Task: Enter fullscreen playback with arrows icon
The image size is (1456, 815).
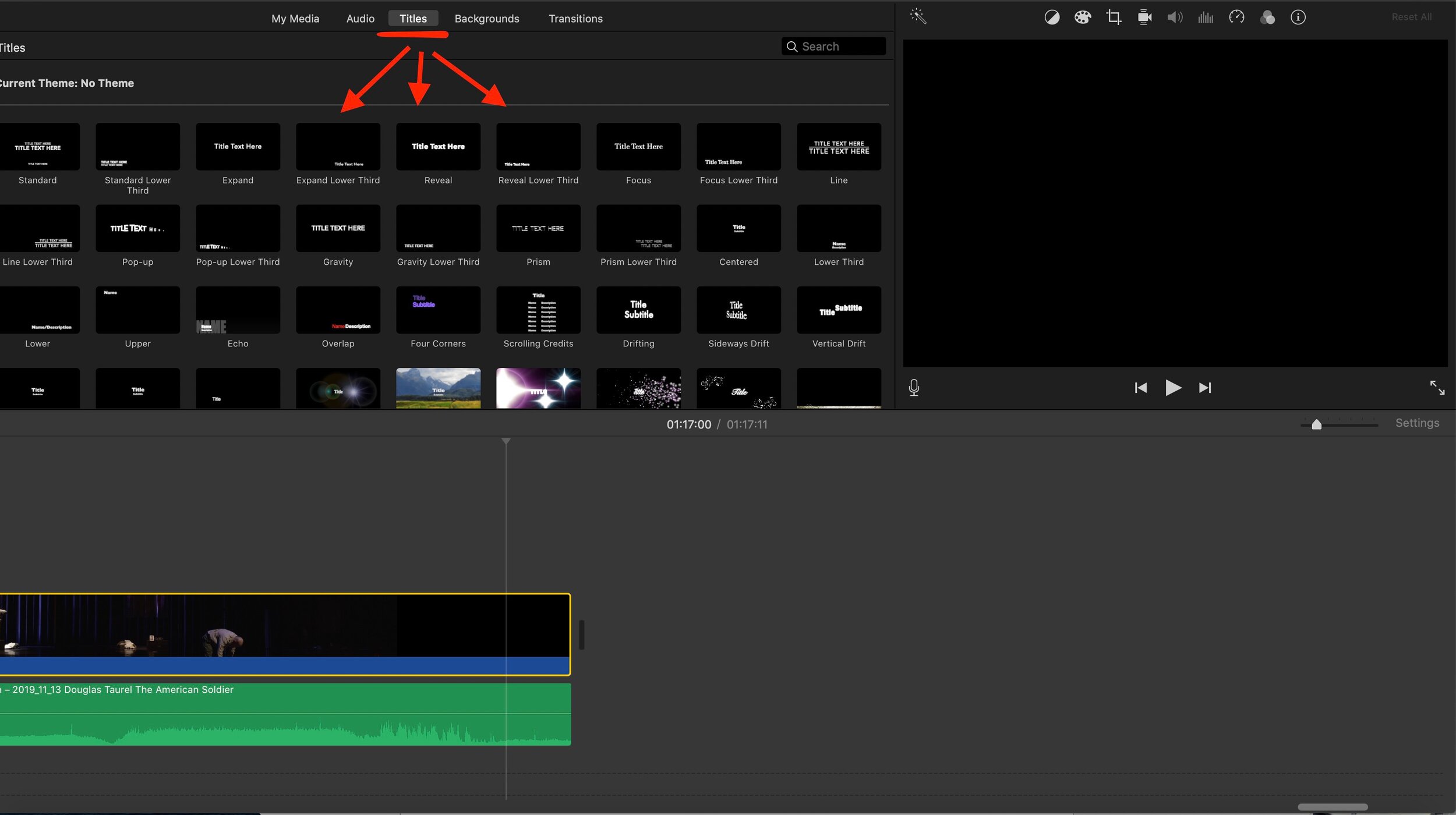Action: (x=1437, y=387)
